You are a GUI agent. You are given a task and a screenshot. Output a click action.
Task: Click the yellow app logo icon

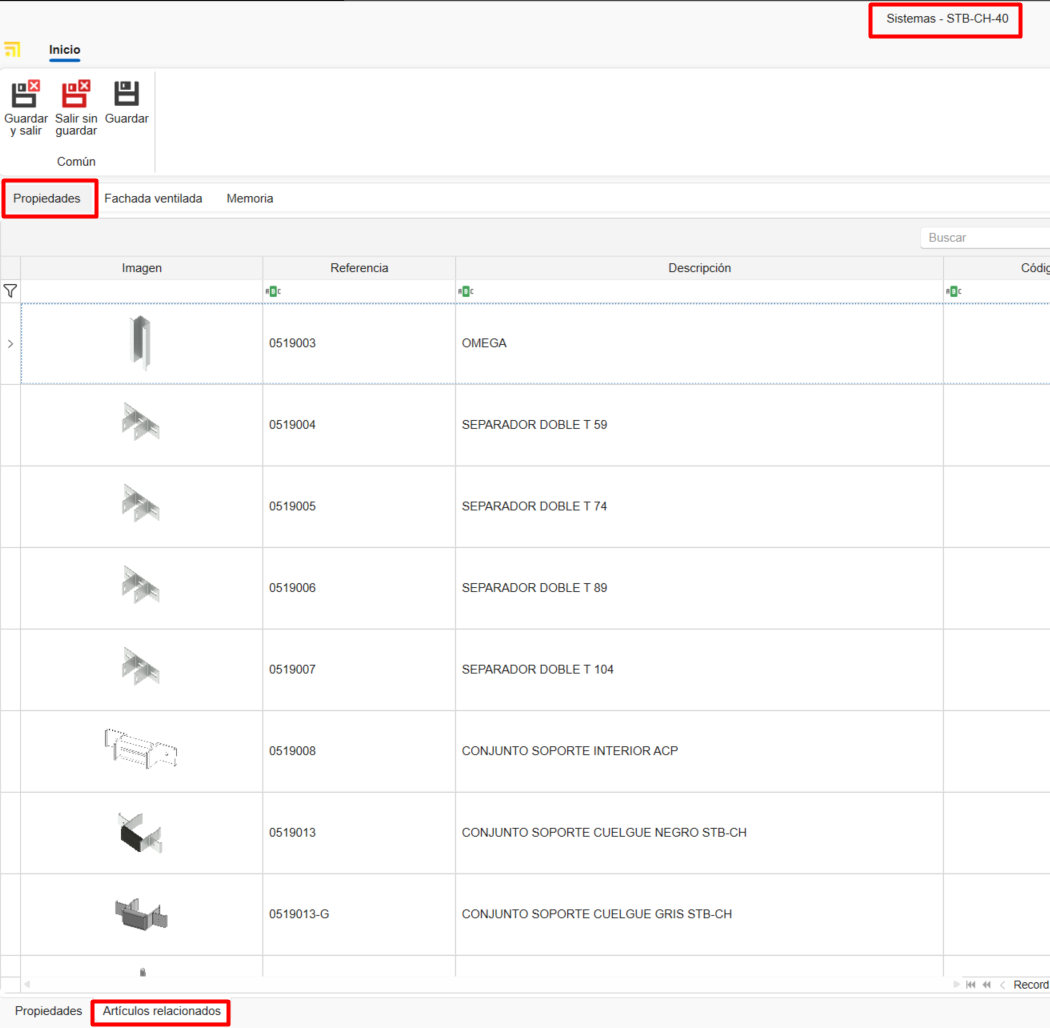[13, 50]
